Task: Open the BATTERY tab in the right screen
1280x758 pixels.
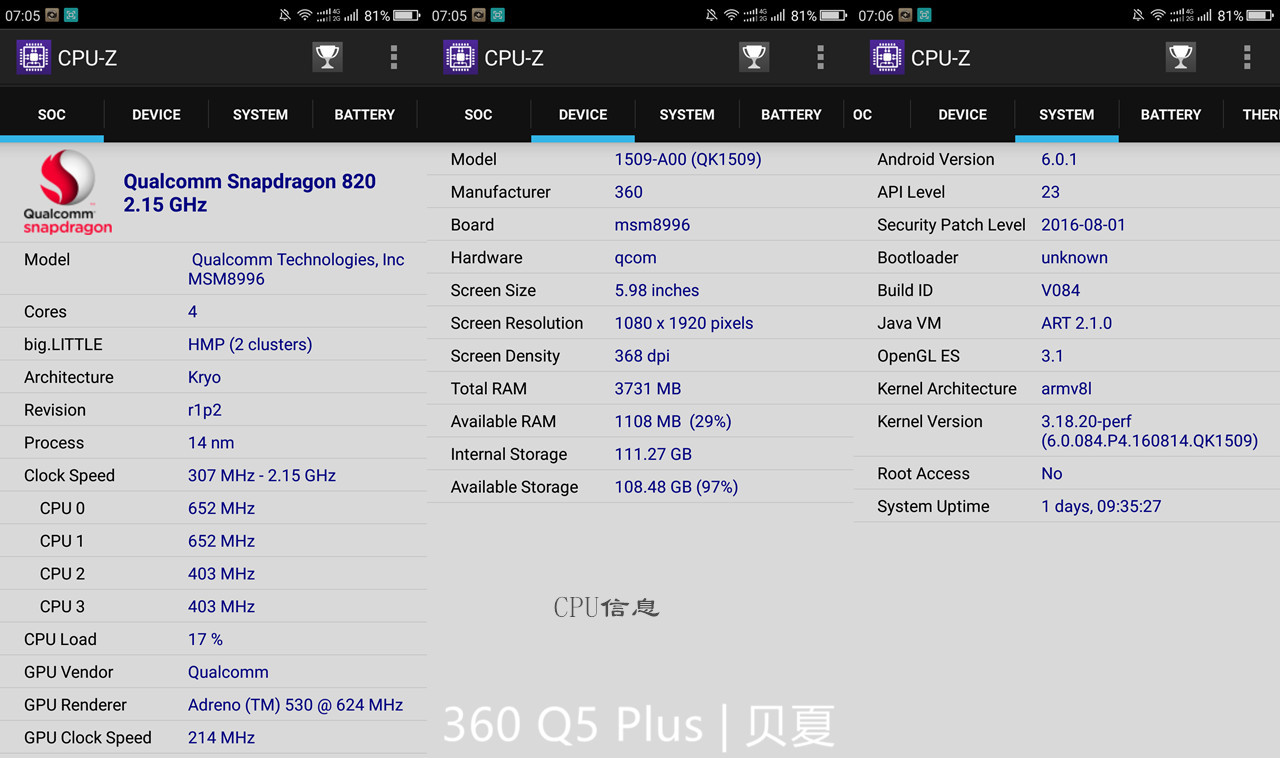Action: click(x=1171, y=114)
